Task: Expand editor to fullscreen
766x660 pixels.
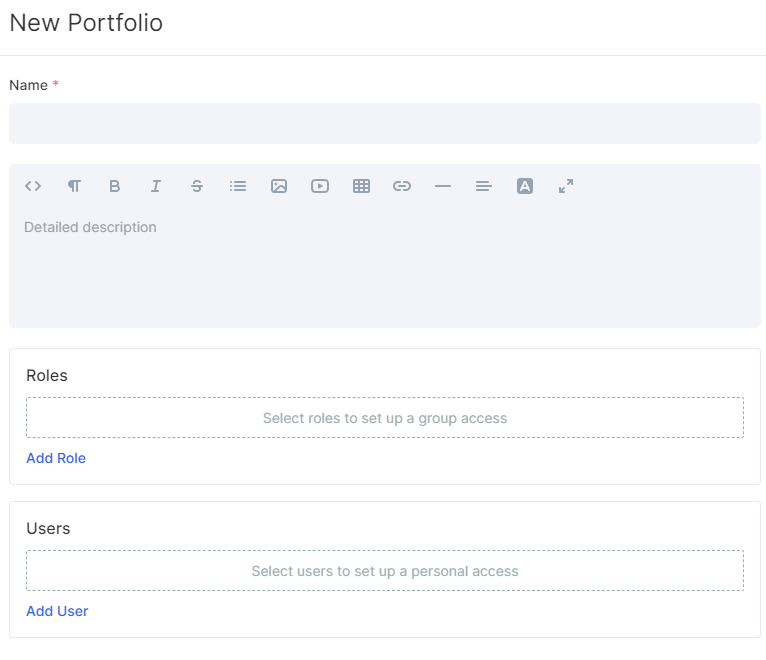Action: pos(566,186)
